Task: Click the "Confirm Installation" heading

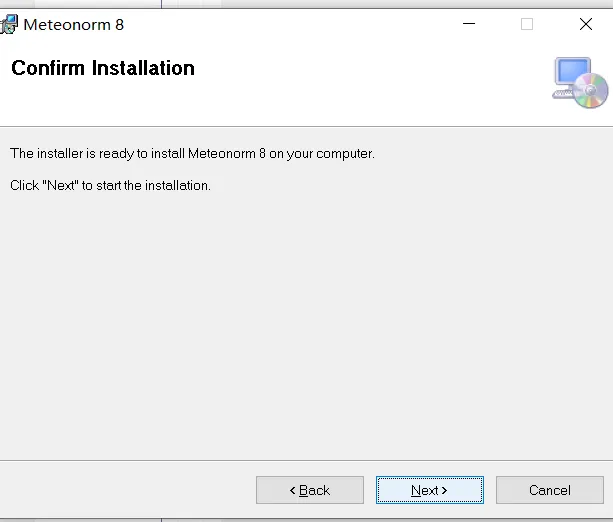Action: pyautogui.click(x=102, y=68)
